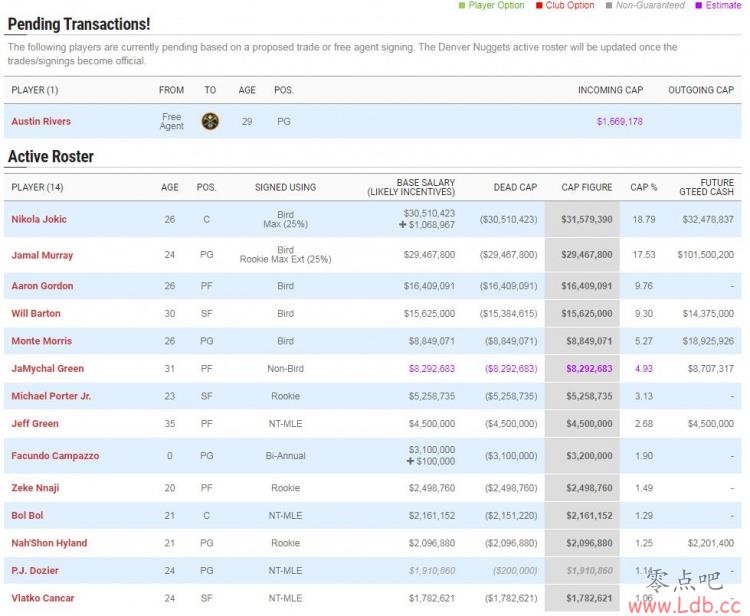Select Jamal Murray cap figure $29,467,800

587,255
